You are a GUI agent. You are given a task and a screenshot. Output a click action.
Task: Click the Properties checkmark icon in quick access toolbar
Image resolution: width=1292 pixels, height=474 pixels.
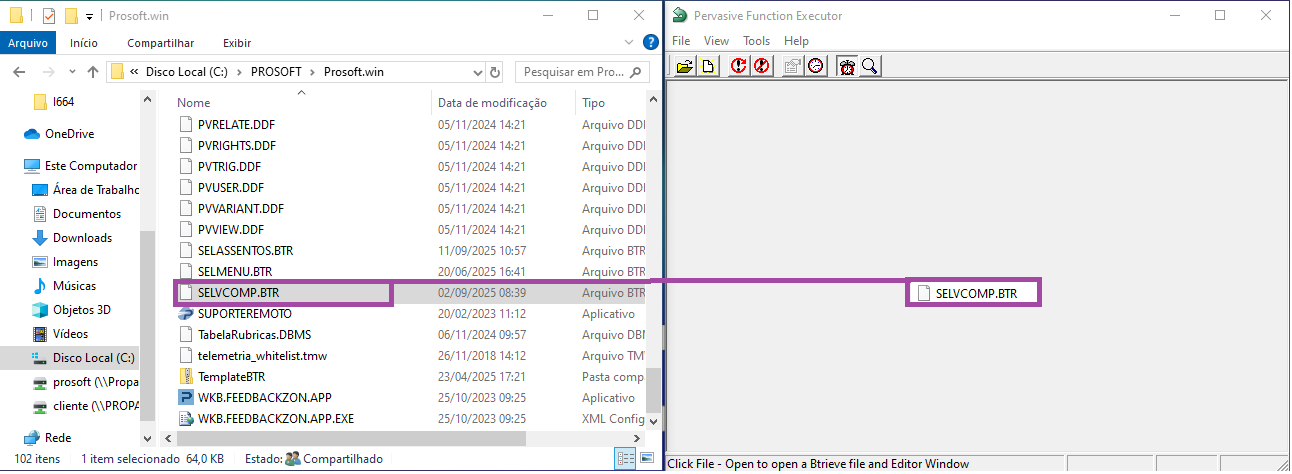coord(49,15)
